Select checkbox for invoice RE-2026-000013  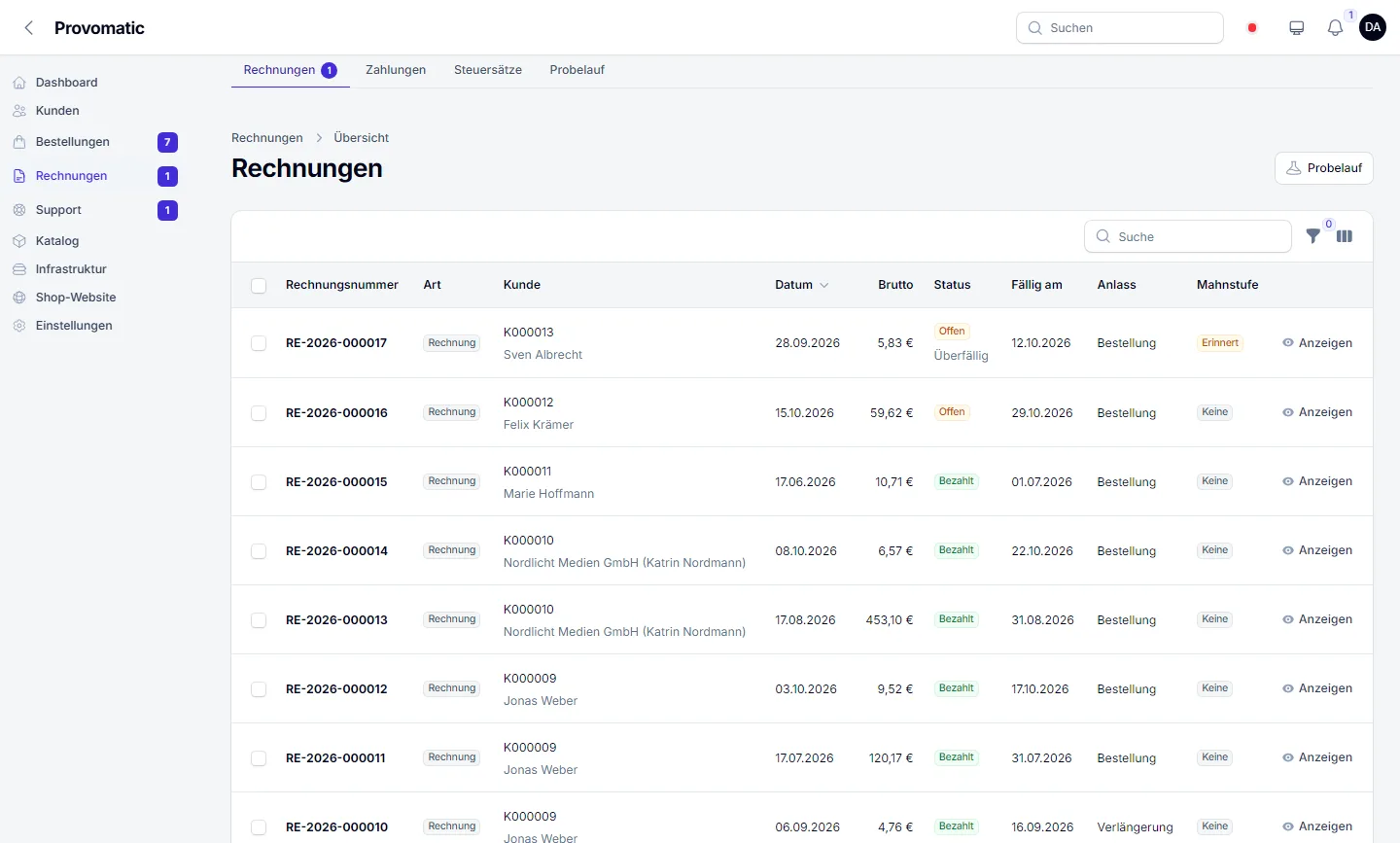click(259, 620)
